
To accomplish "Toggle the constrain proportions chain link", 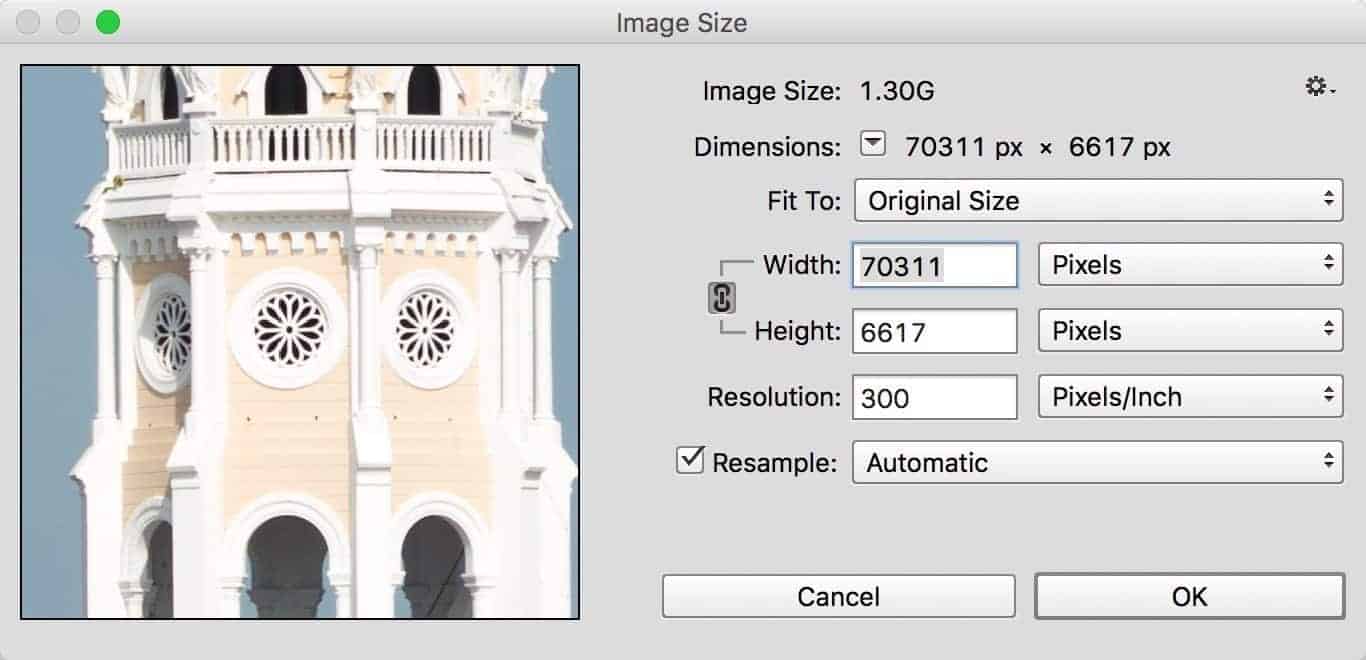I will (x=722, y=298).
